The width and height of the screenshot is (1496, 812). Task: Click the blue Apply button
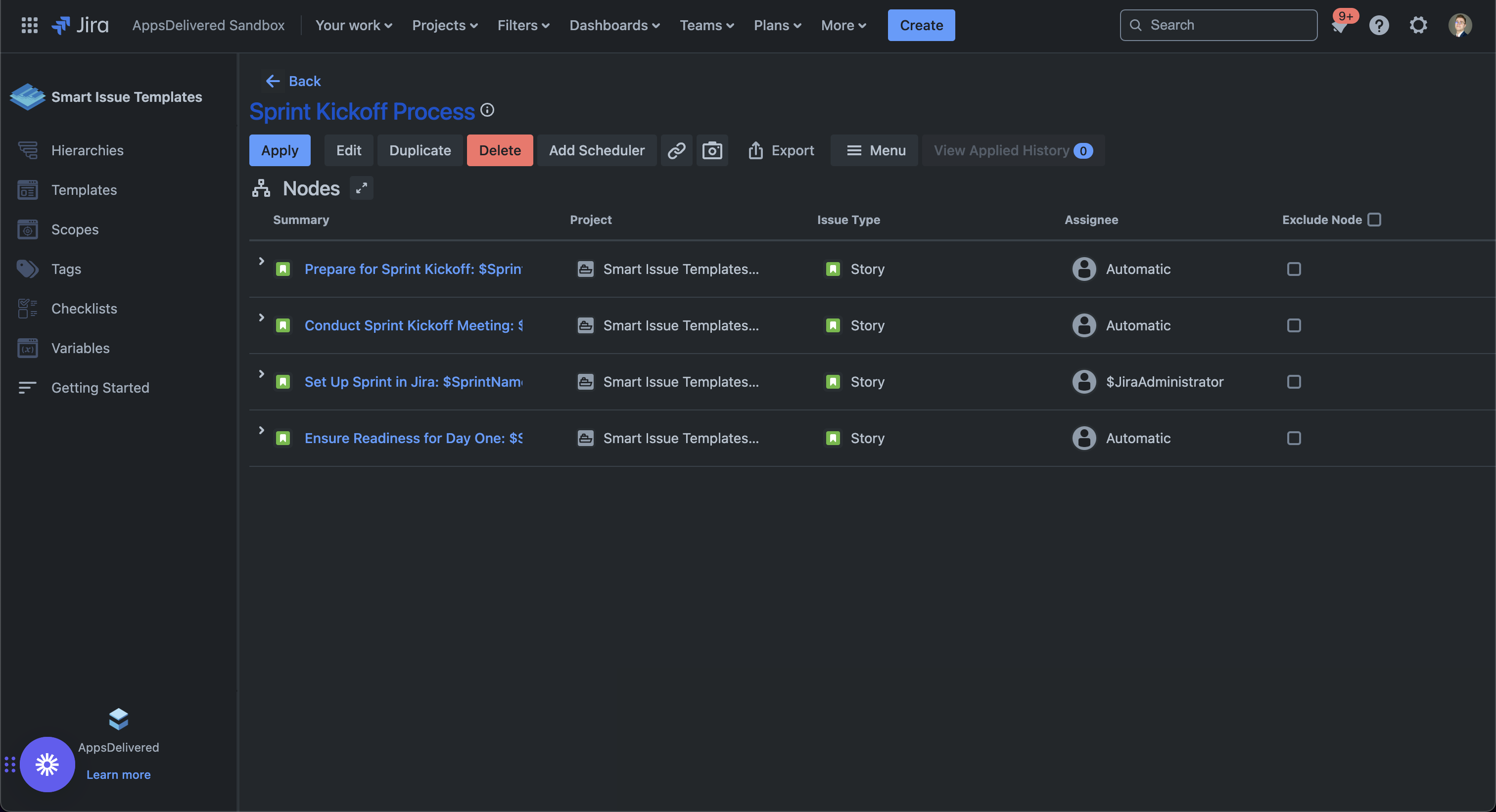(x=280, y=150)
